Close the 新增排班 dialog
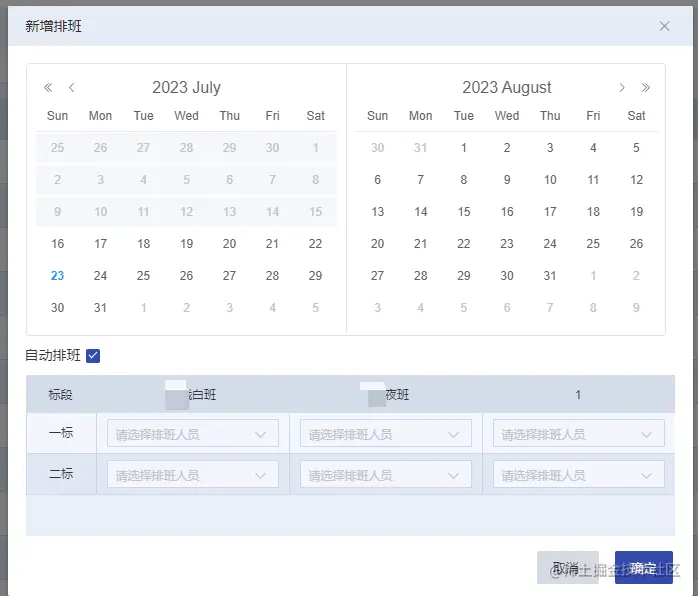The width and height of the screenshot is (698, 596). 664,26
